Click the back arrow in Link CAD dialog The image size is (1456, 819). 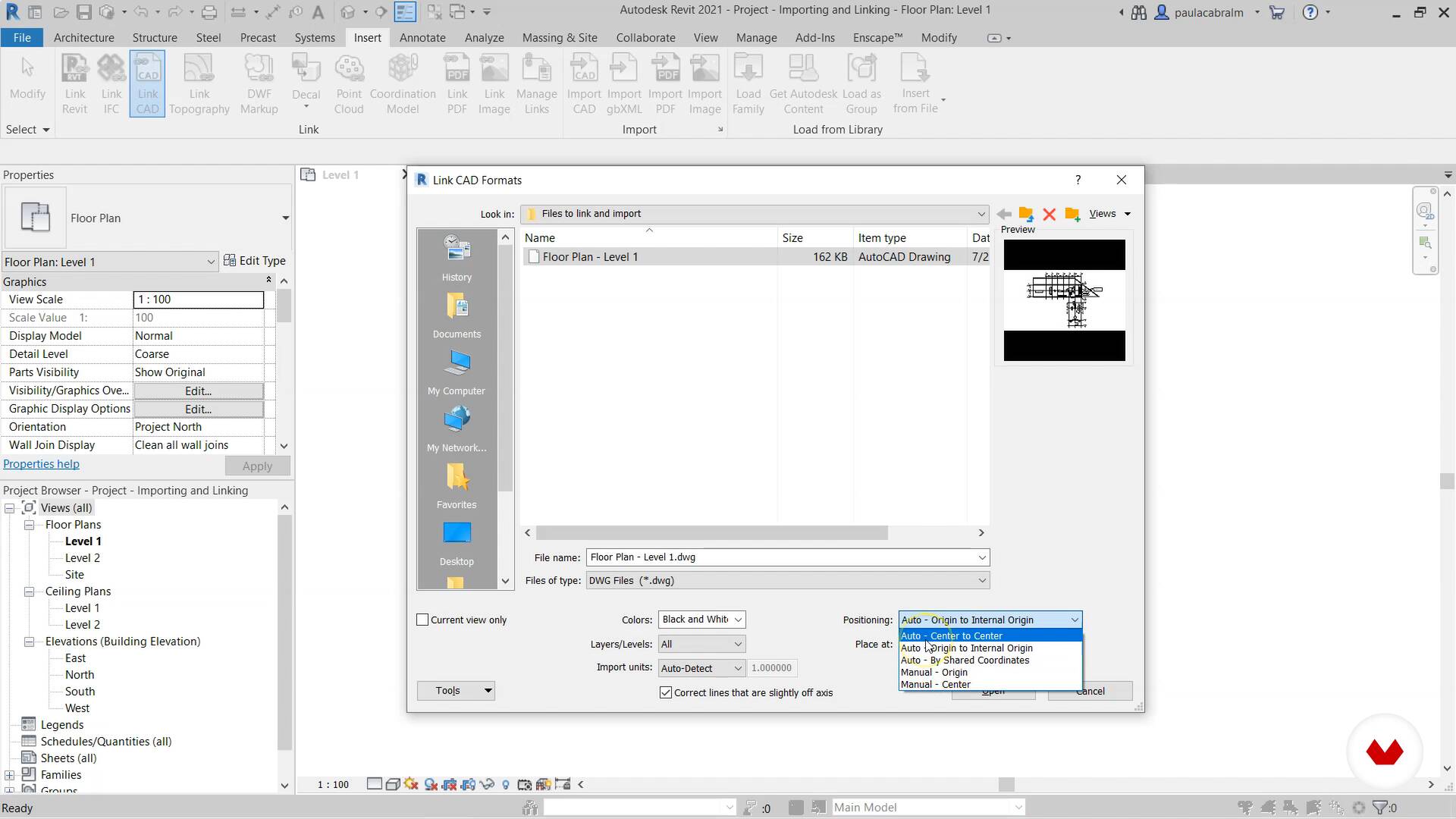[1004, 214]
